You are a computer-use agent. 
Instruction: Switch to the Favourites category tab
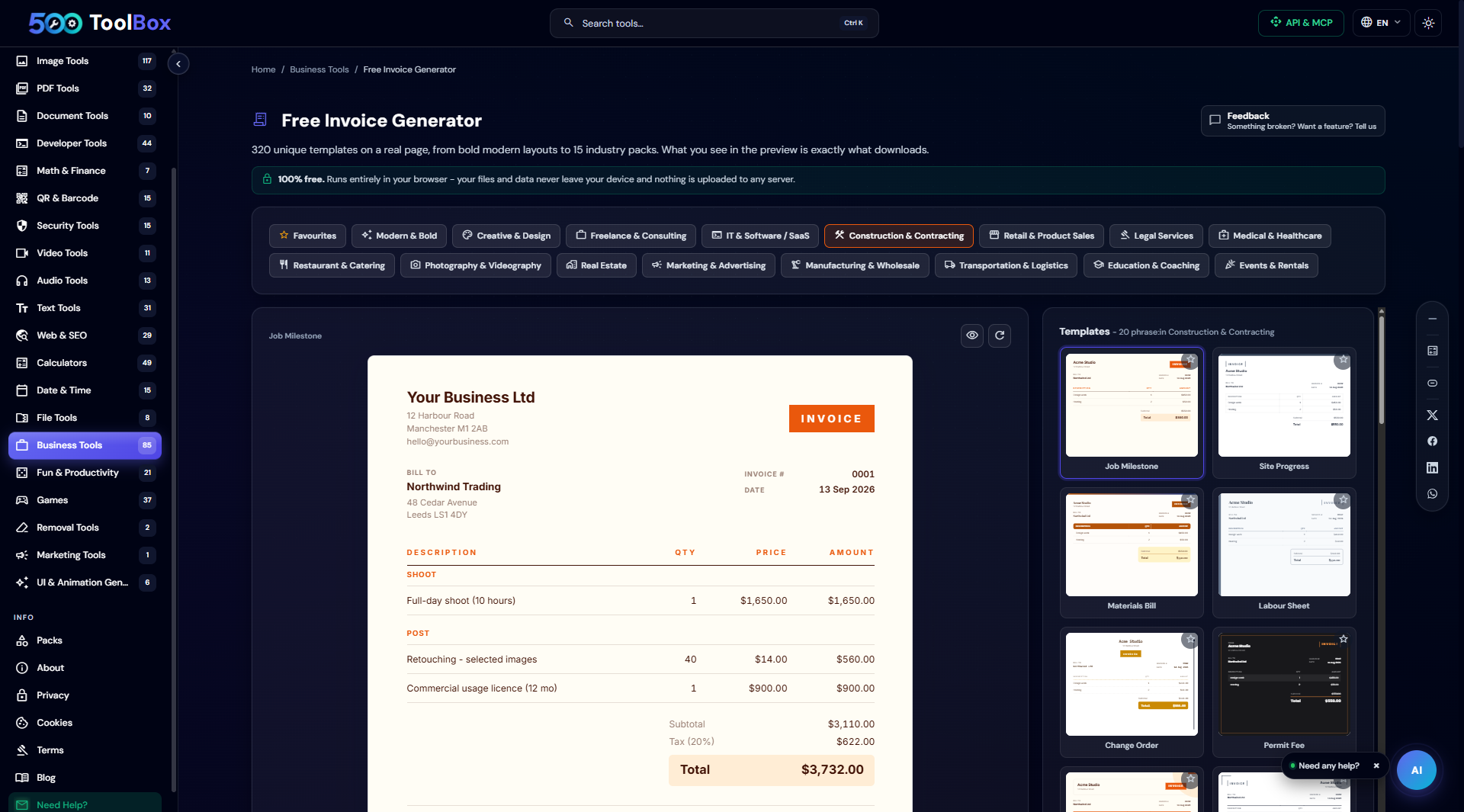pyautogui.click(x=307, y=236)
